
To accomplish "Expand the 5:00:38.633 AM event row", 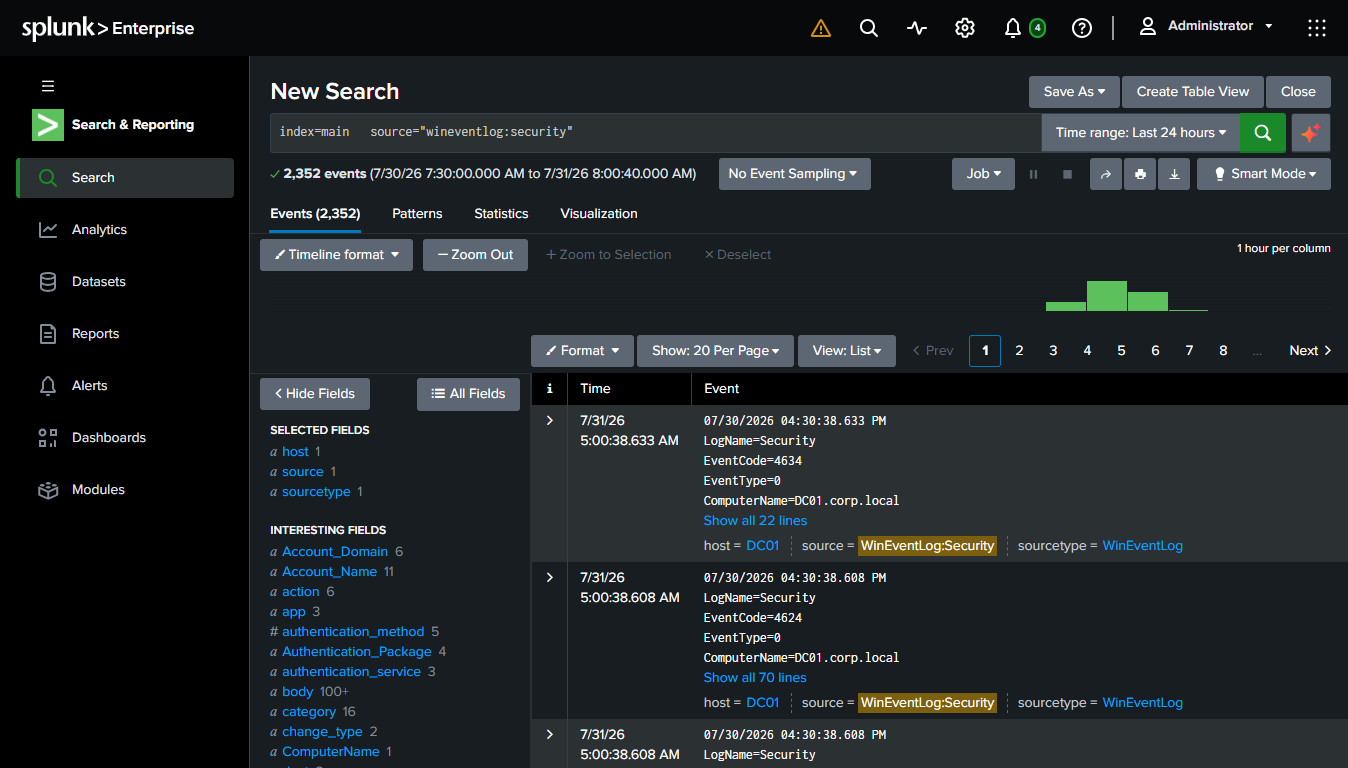I will pyautogui.click(x=549, y=421).
